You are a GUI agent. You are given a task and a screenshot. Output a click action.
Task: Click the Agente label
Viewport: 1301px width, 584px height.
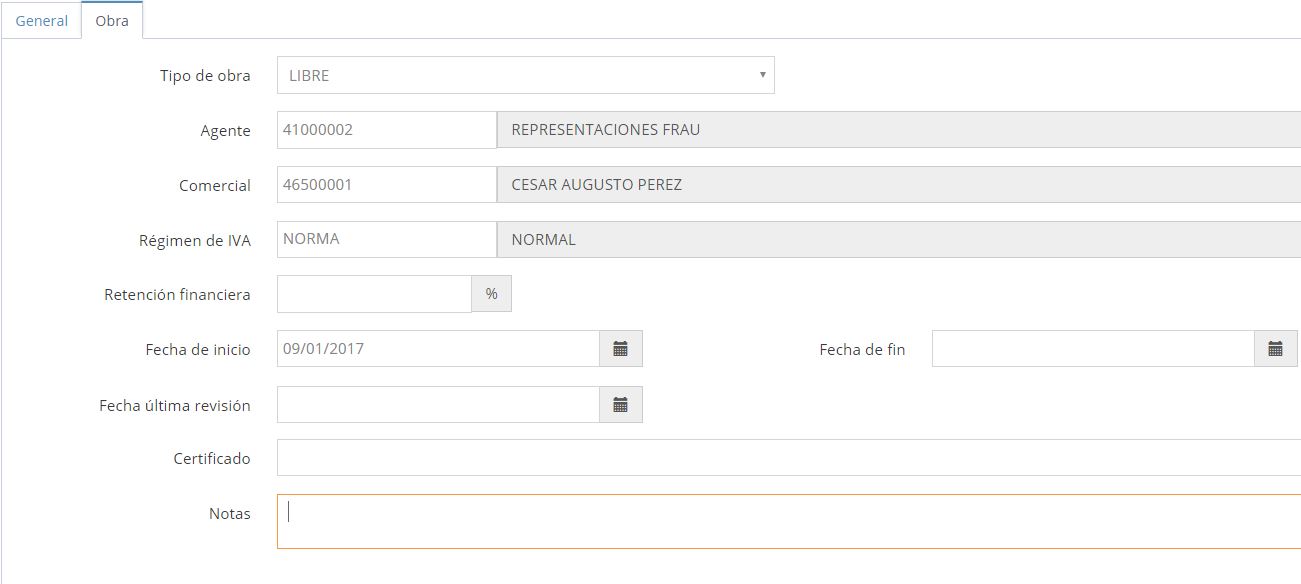pyautogui.click(x=225, y=131)
